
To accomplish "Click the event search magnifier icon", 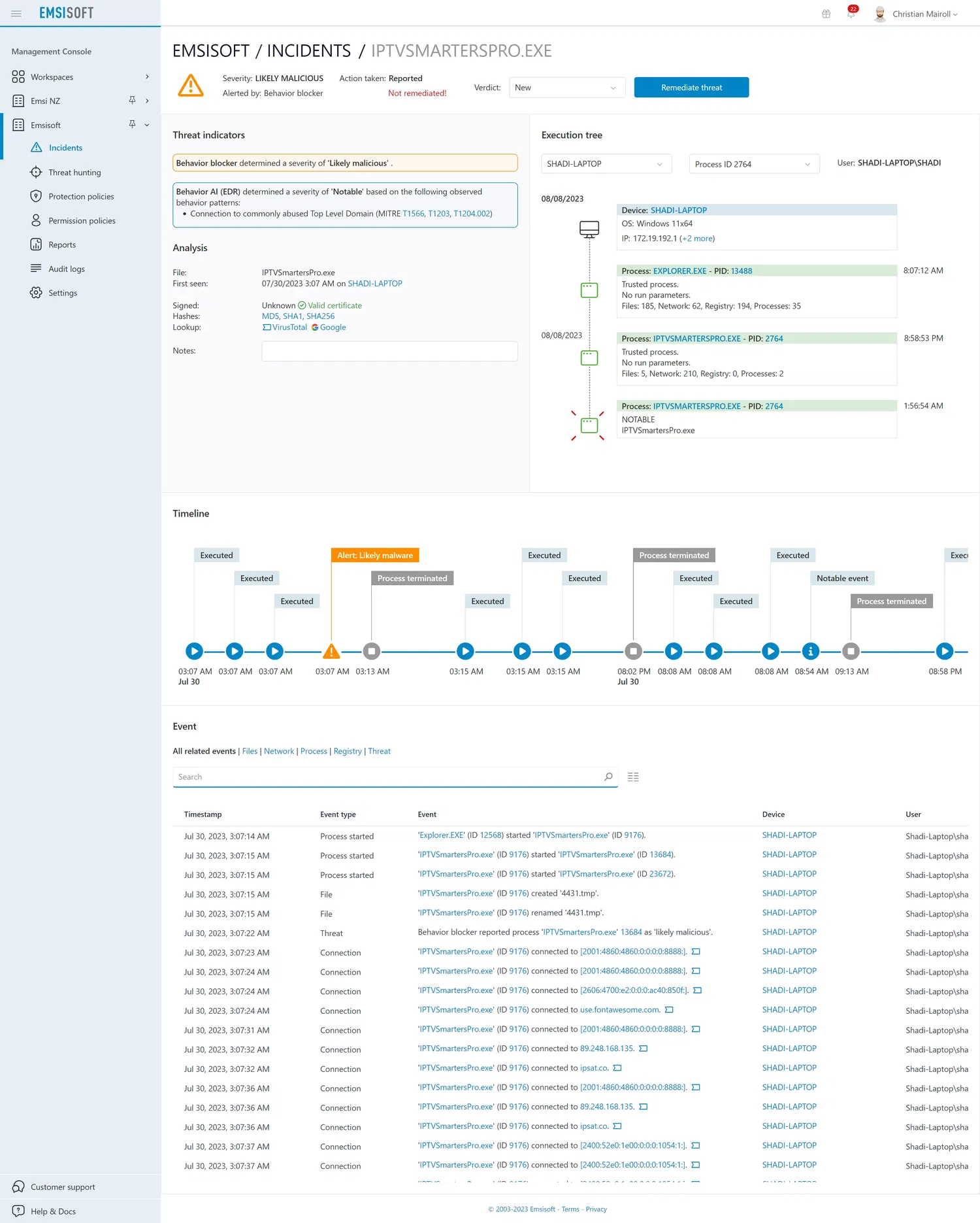I will point(608,777).
